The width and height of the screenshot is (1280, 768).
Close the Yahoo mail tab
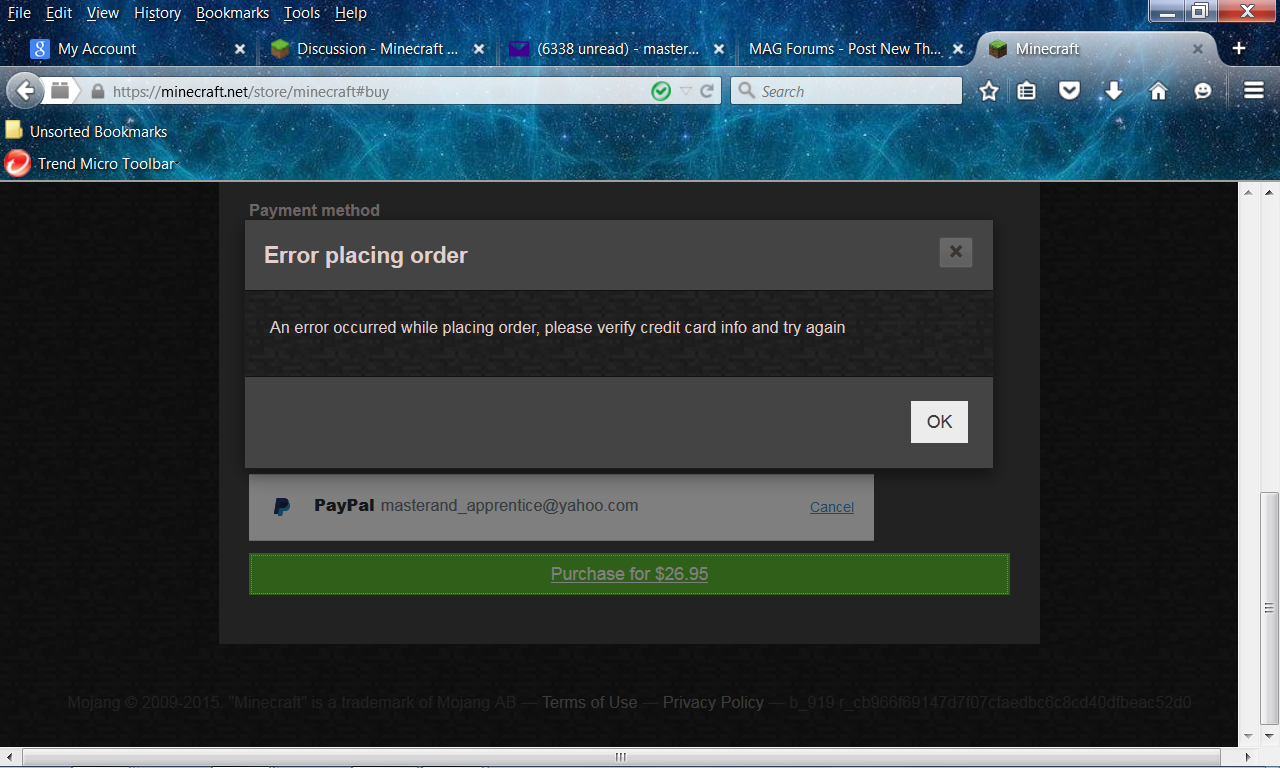[x=718, y=49]
